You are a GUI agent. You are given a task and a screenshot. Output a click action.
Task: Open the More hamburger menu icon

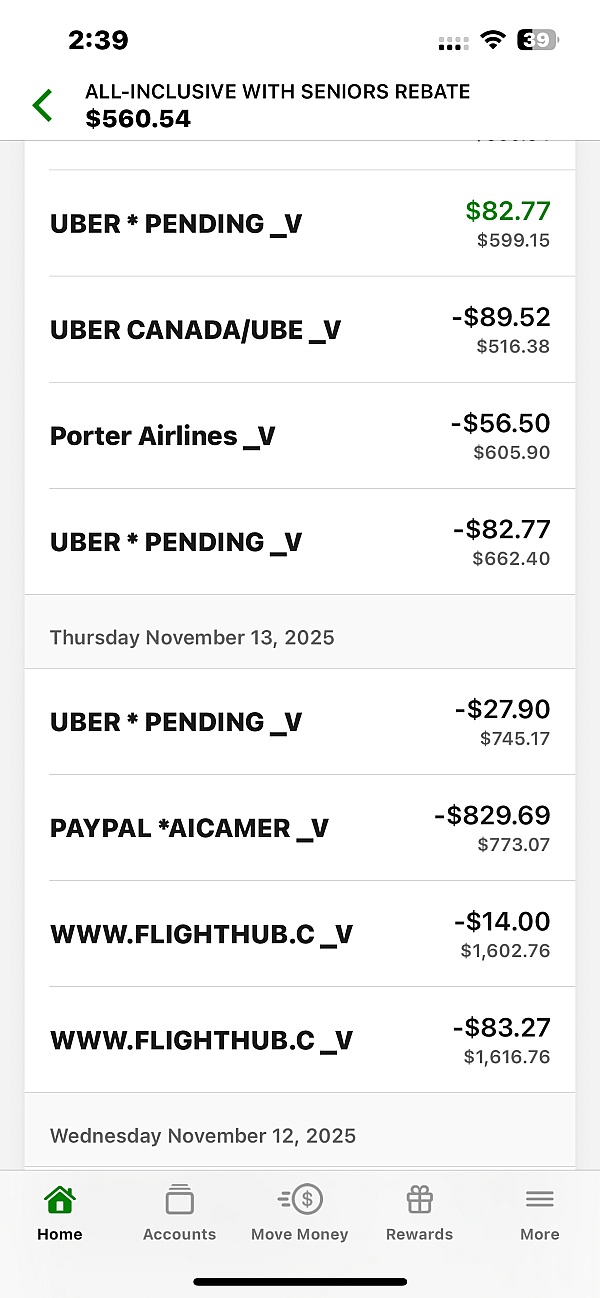coord(539,1199)
